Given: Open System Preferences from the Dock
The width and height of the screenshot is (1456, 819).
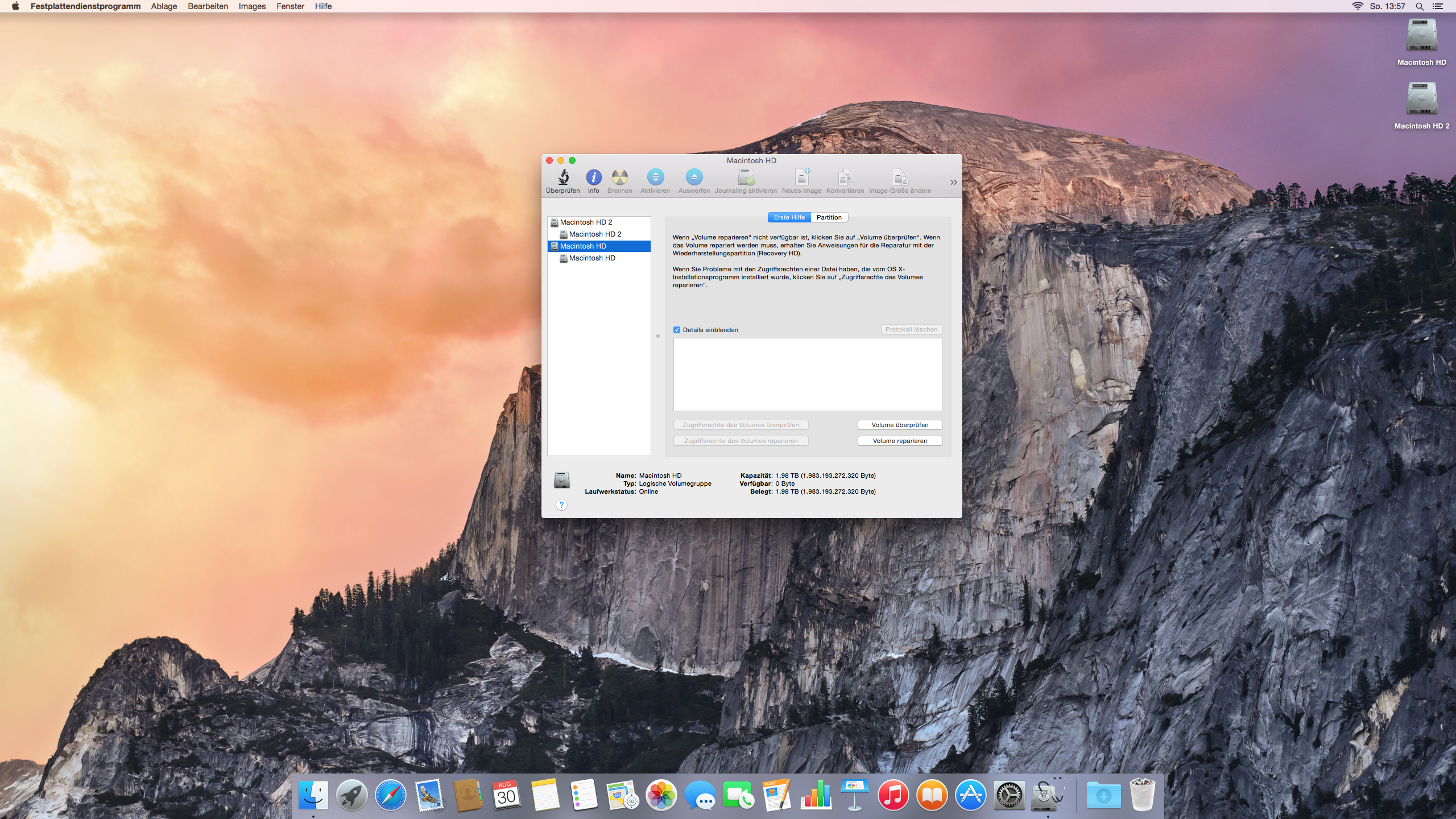Looking at the screenshot, I should click(1009, 795).
